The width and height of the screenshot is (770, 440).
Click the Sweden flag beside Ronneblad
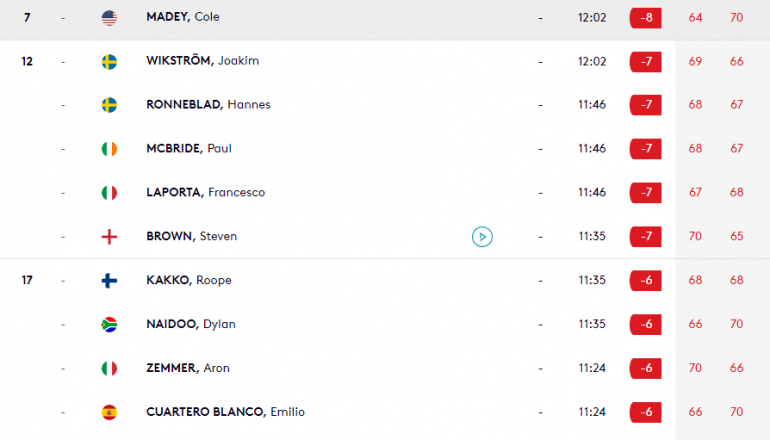[109, 105]
